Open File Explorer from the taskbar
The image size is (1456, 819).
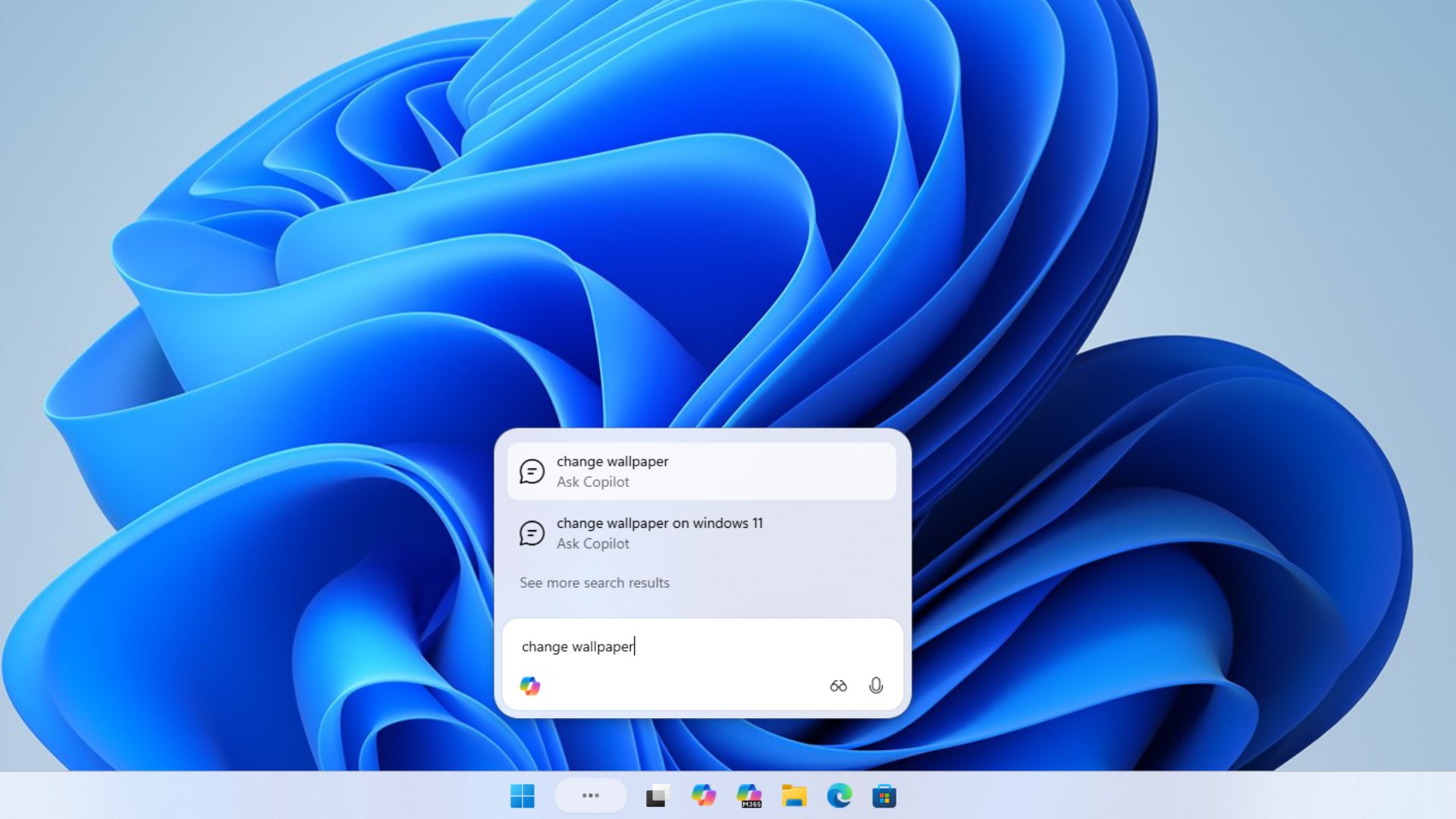coord(793,795)
